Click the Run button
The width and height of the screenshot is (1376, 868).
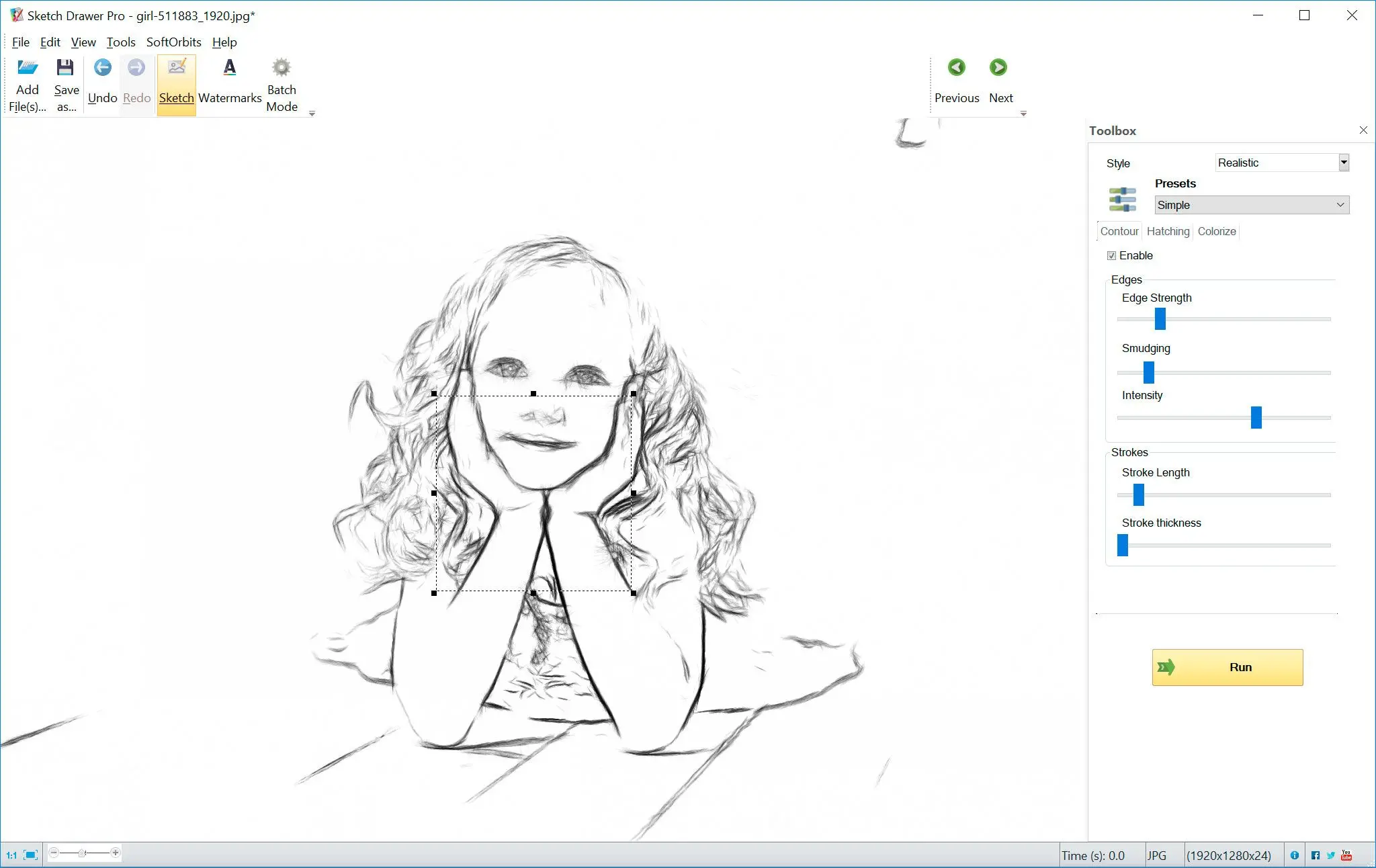[1228, 667]
